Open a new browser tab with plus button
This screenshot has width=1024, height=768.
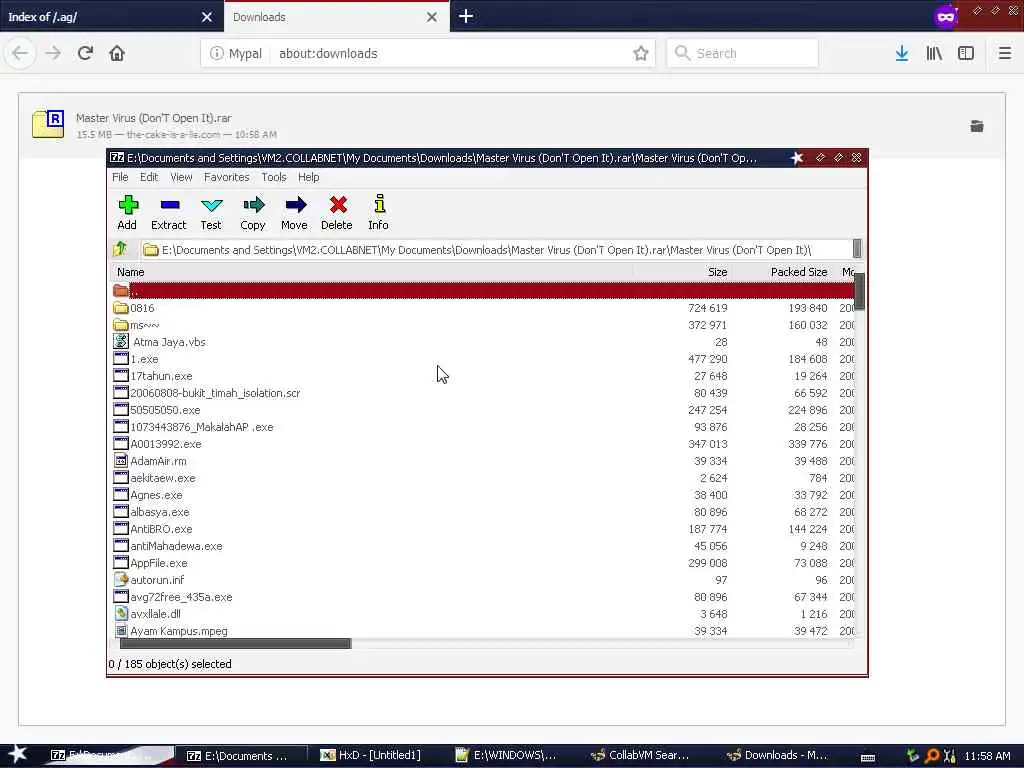(466, 16)
